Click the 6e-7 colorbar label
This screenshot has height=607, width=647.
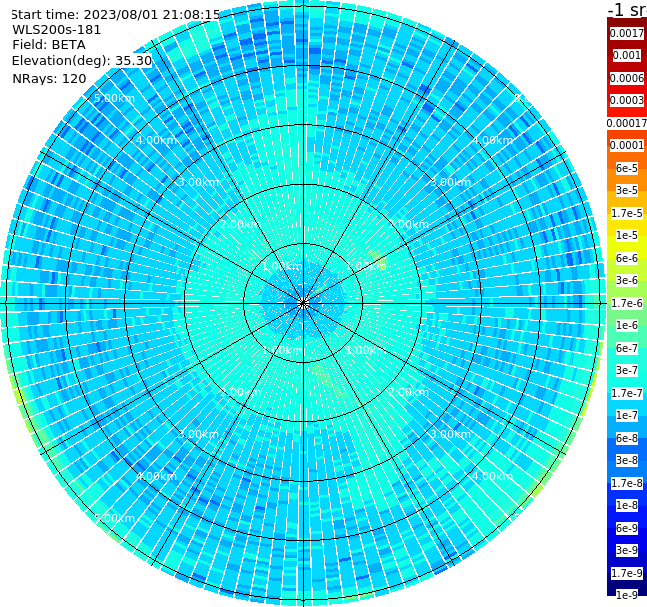click(x=627, y=348)
